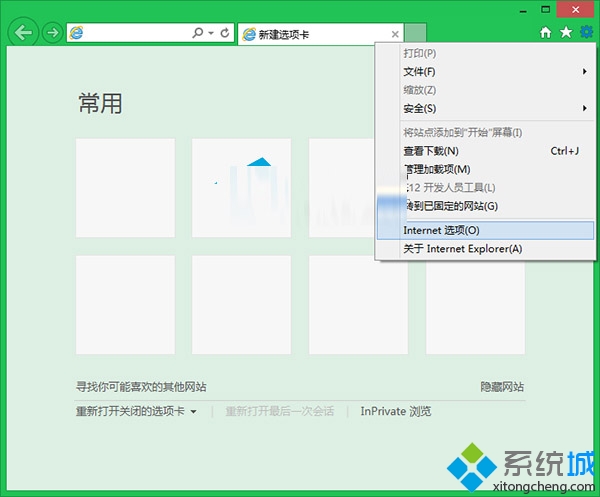Screen dimensions: 600x497
Task: Click the Tools gear icon
Action: pyautogui.click(x=586, y=33)
